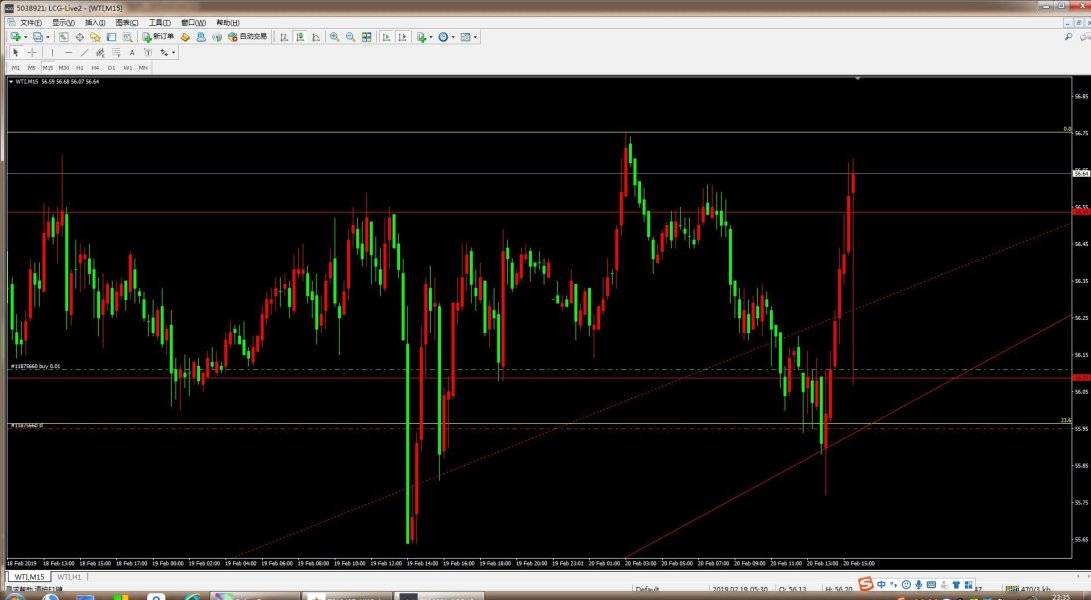Viewport: 1091px width, 600px height.
Task: Zoom out on the chart
Action: 350,37
